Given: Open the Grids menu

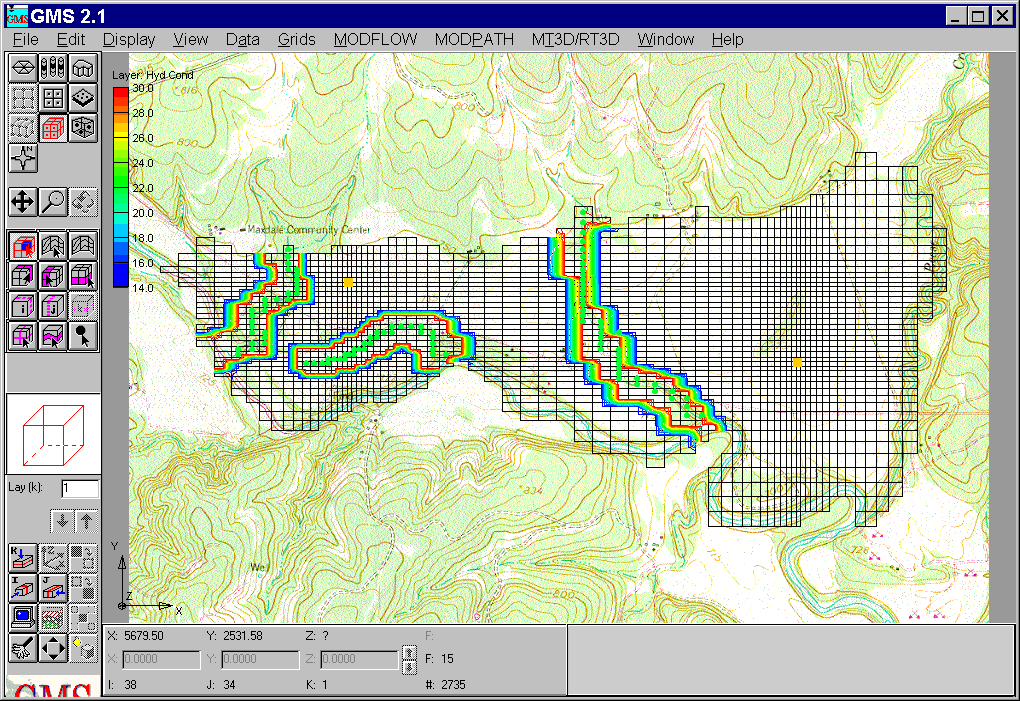Looking at the screenshot, I should point(297,40).
